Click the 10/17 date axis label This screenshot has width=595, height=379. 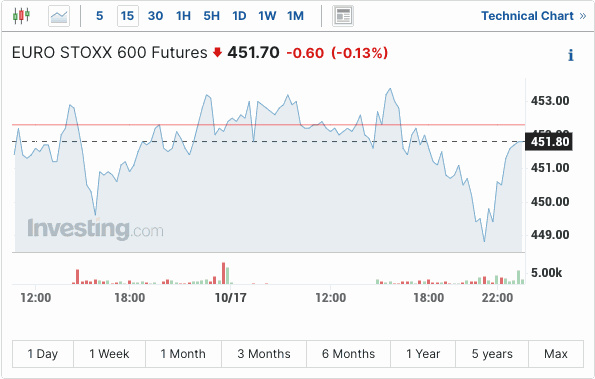pyautogui.click(x=230, y=298)
